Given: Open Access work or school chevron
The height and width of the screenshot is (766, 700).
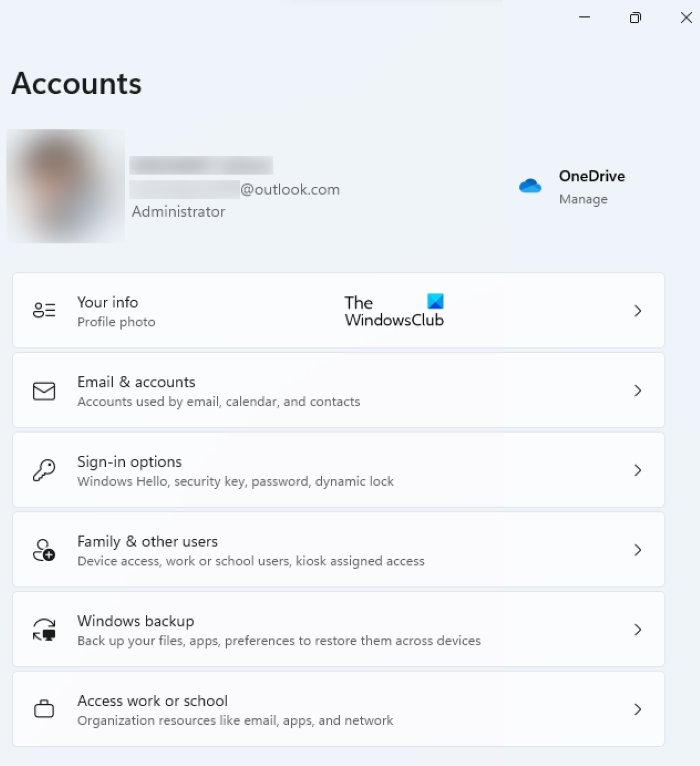Looking at the screenshot, I should (x=638, y=709).
